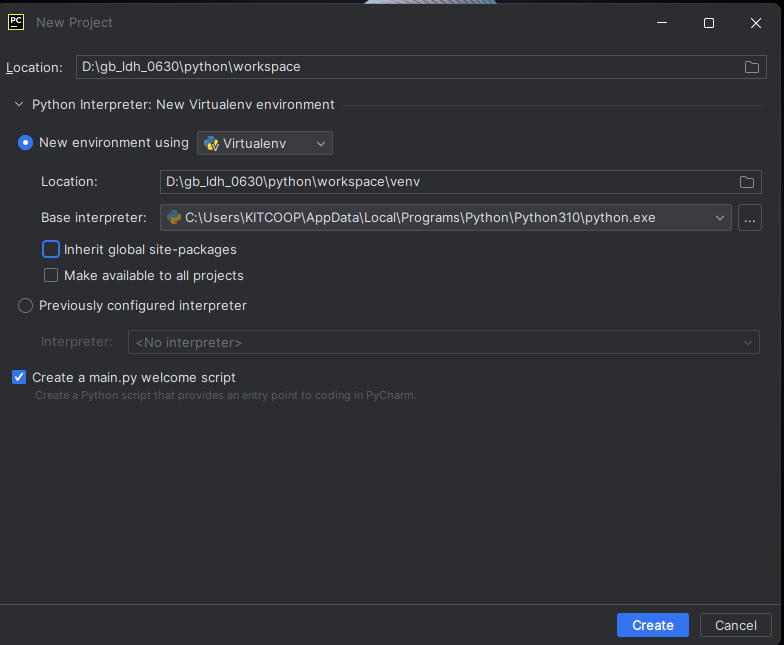Click Python icon in Base interpreter field
The height and width of the screenshot is (645, 784).
[174, 218]
